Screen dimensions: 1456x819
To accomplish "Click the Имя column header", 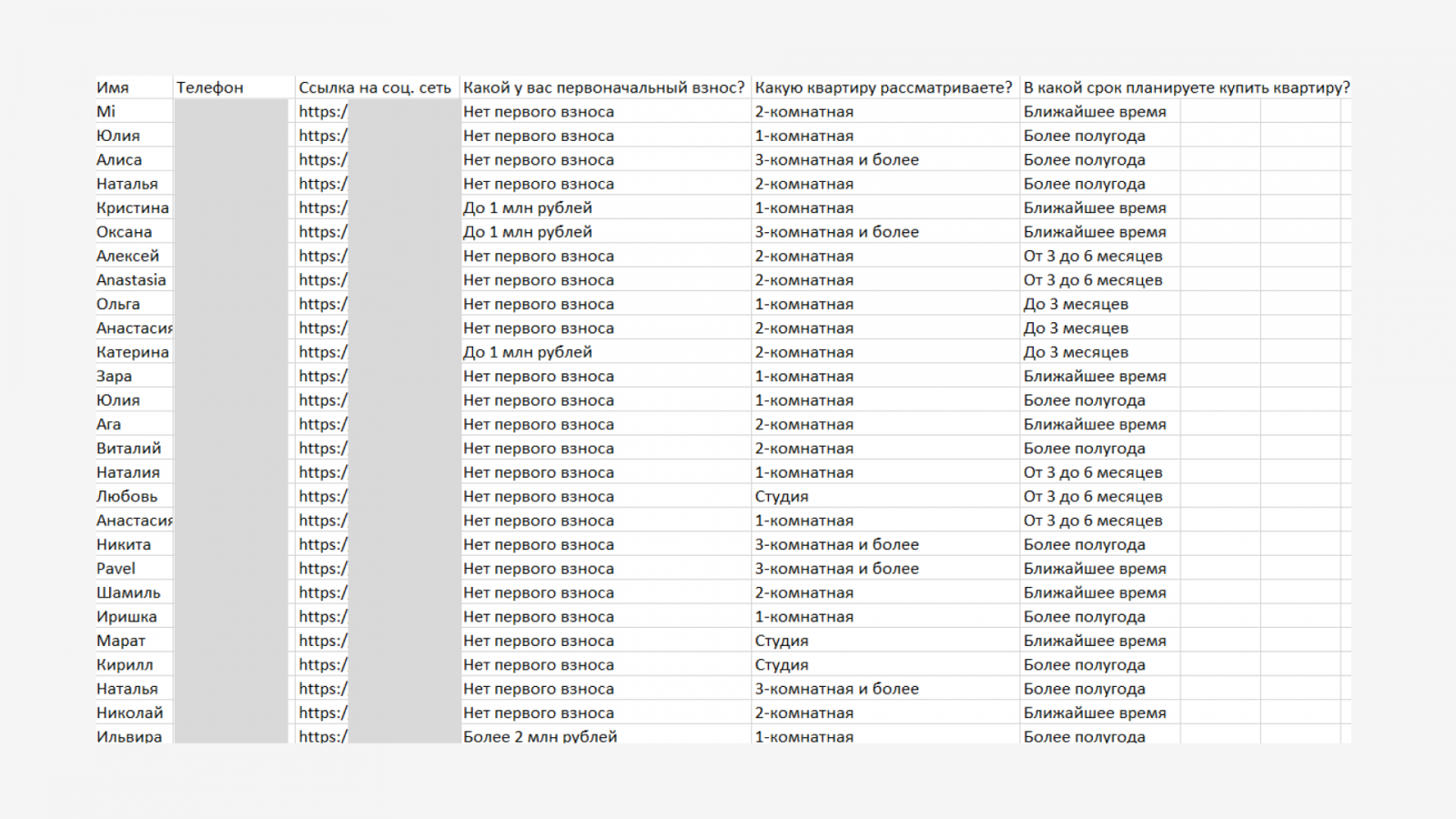I will pos(113,87).
